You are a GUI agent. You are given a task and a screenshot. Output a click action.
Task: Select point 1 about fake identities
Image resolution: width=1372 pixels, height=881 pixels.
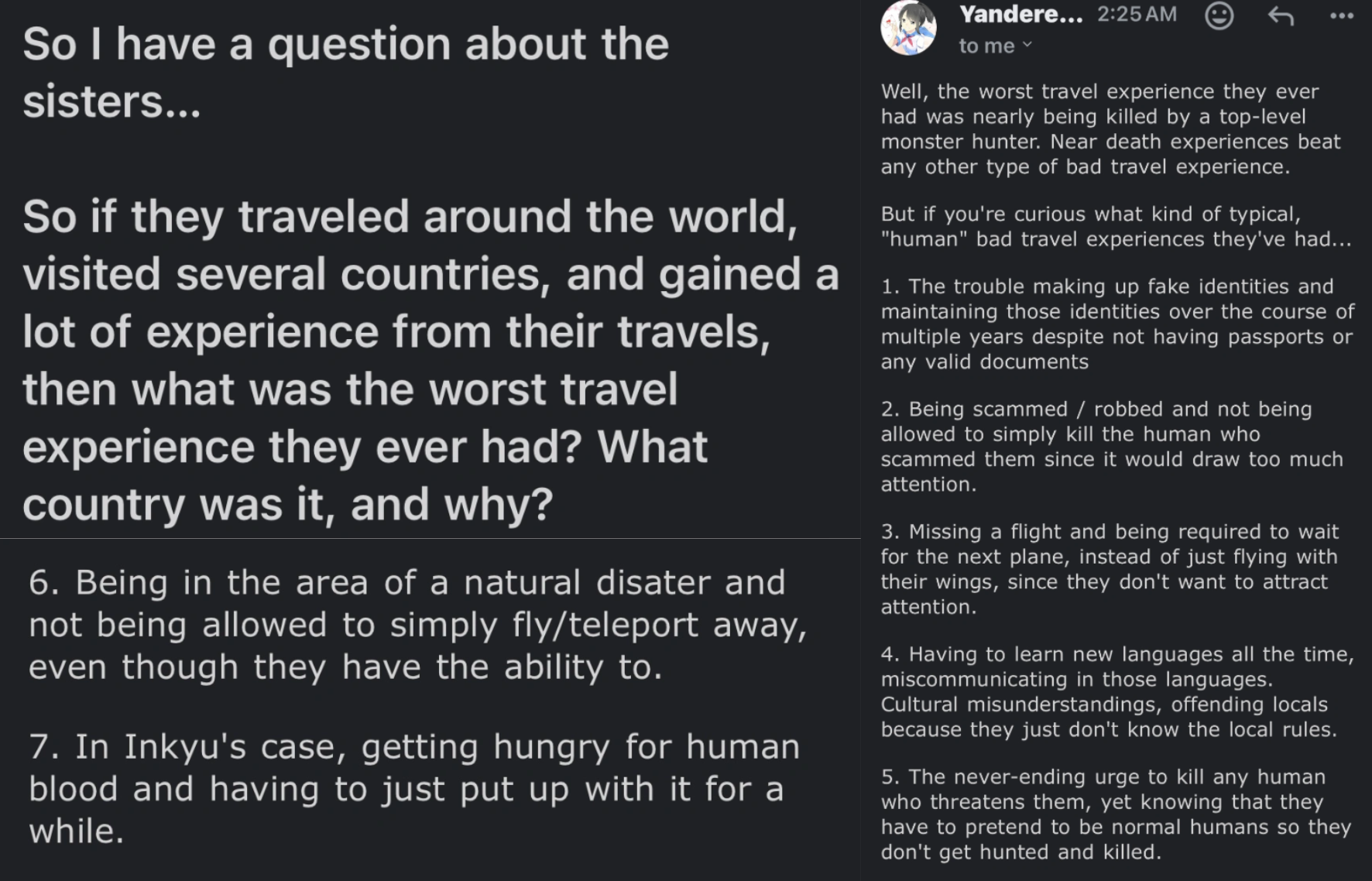[x=1117, y=324]
